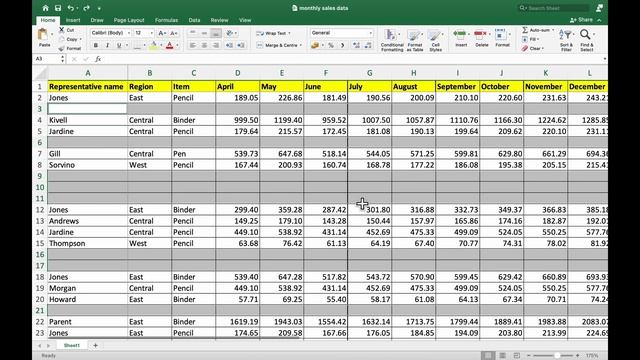Click the Home icon in title bar
Viewport: 640px width, 360px height.
45,8
